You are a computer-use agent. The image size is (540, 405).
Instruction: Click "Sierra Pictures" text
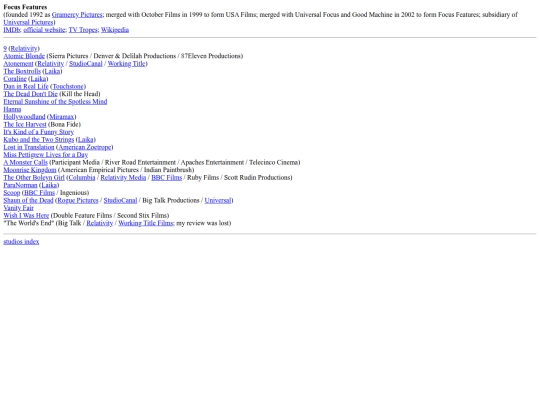(68, 56)
